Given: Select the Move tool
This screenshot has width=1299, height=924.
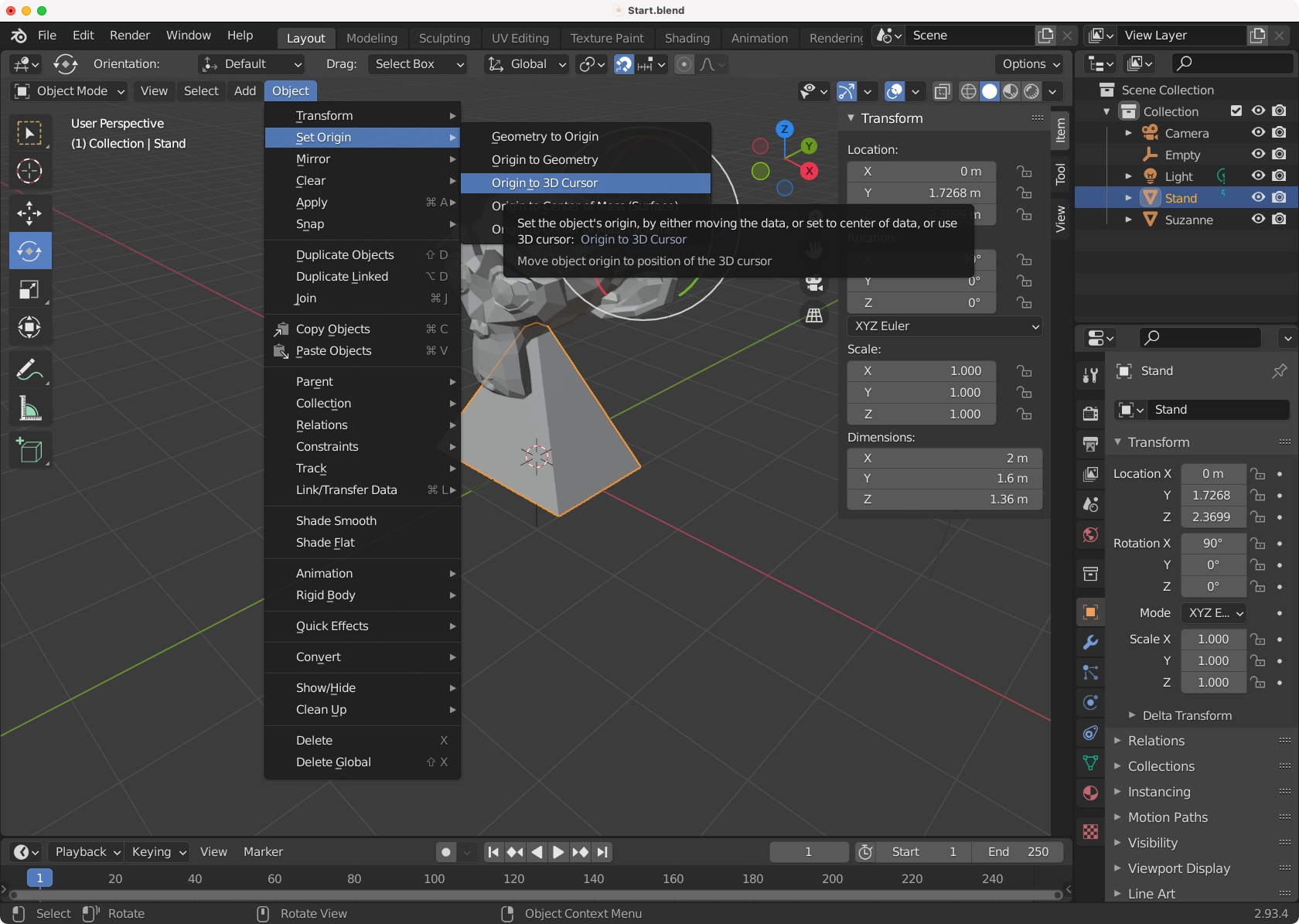Looking at the screenshot, I should (x=29, y=213).
